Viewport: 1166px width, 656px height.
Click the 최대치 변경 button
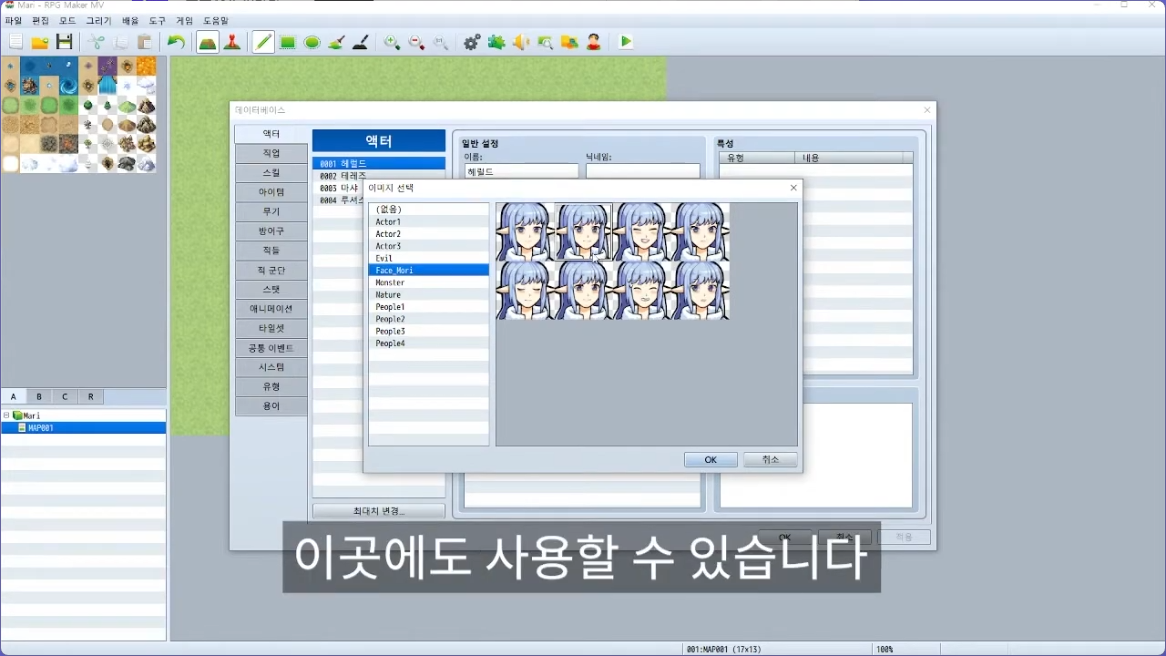click(379, 511)
